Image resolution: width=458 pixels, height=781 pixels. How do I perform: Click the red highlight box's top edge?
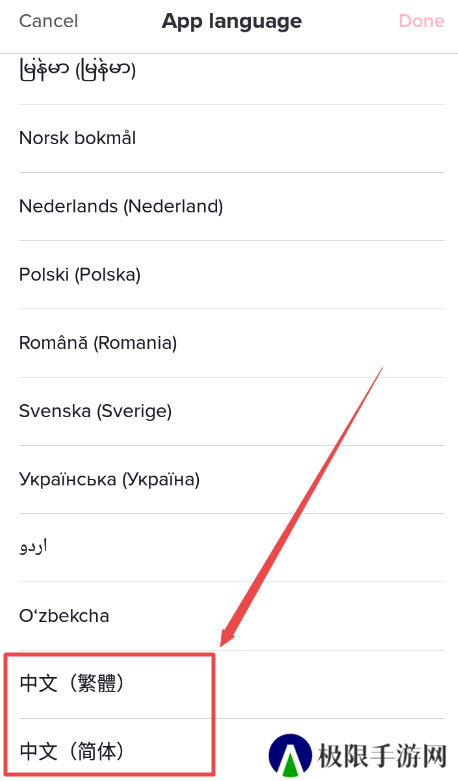(110, 654)
